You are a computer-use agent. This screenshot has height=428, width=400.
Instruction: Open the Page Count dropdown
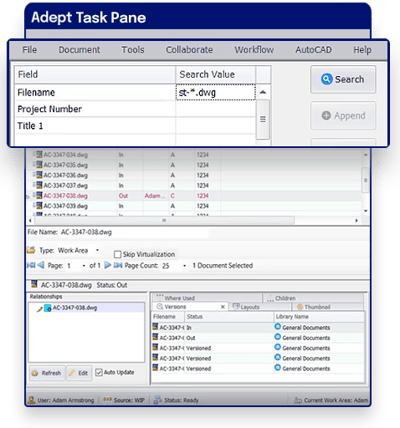pos(184,266)
